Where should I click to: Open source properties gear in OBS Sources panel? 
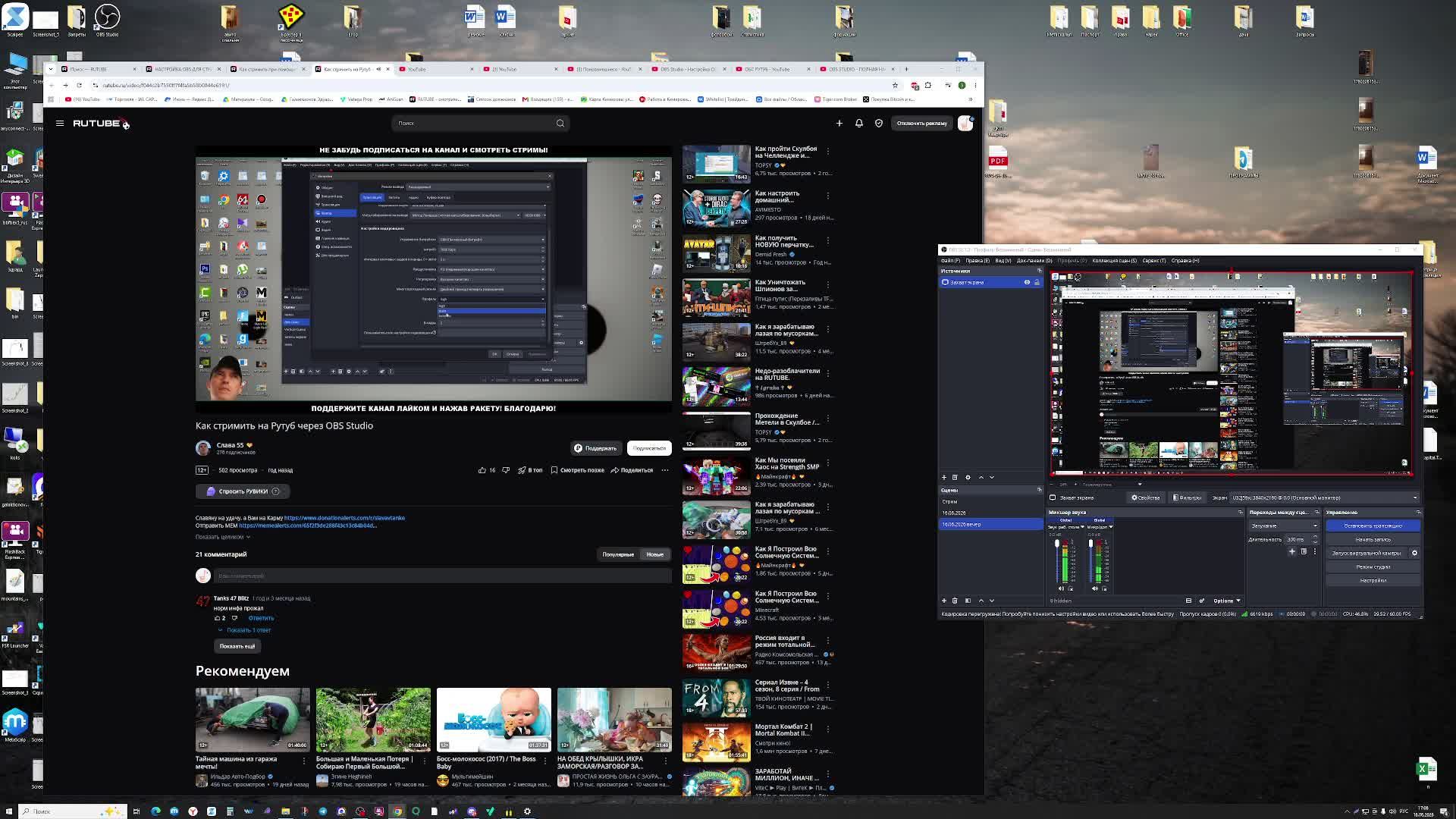[x=968, y=477]
